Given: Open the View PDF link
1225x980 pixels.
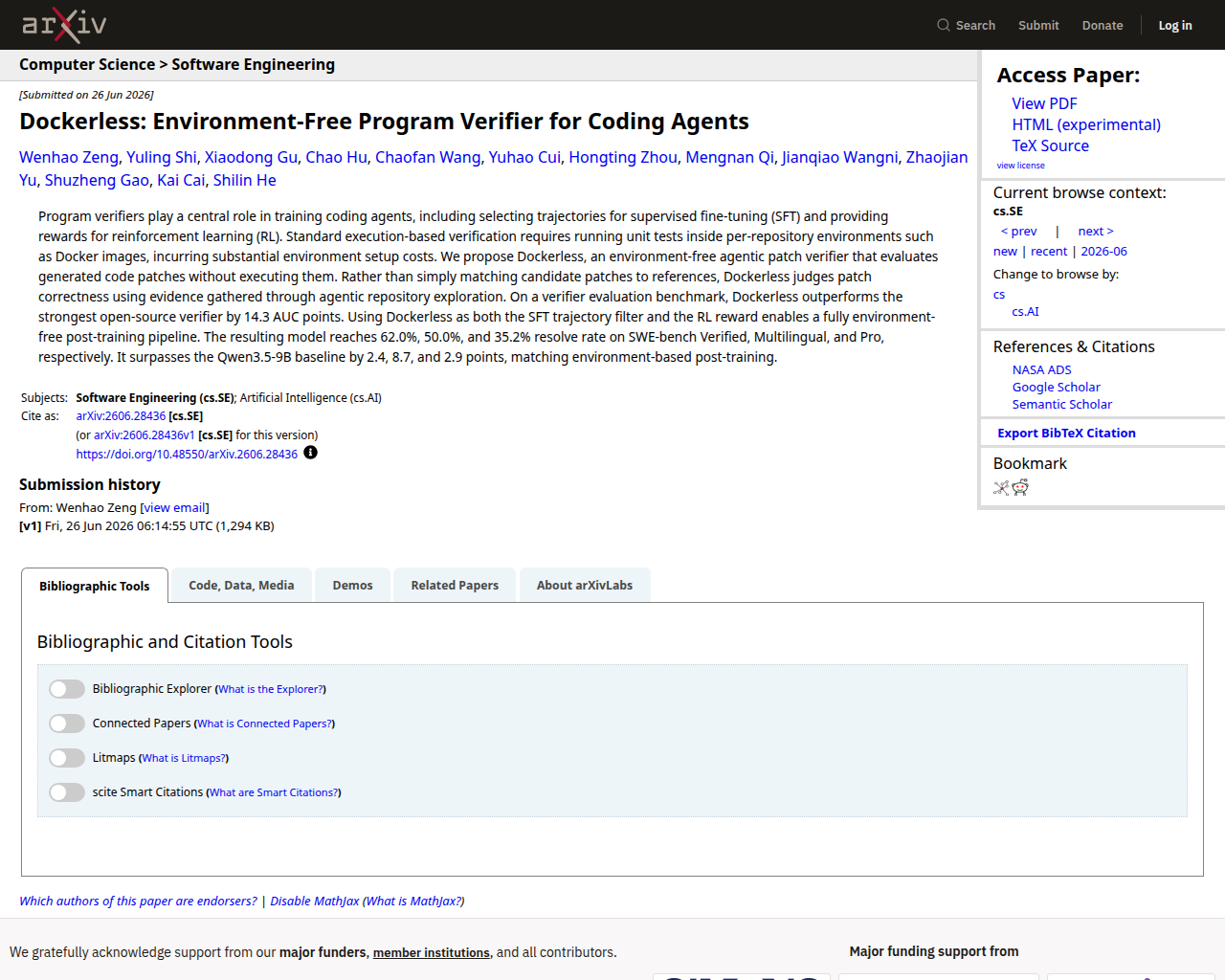Looking at the screenshot, I should coord(1044,103).
